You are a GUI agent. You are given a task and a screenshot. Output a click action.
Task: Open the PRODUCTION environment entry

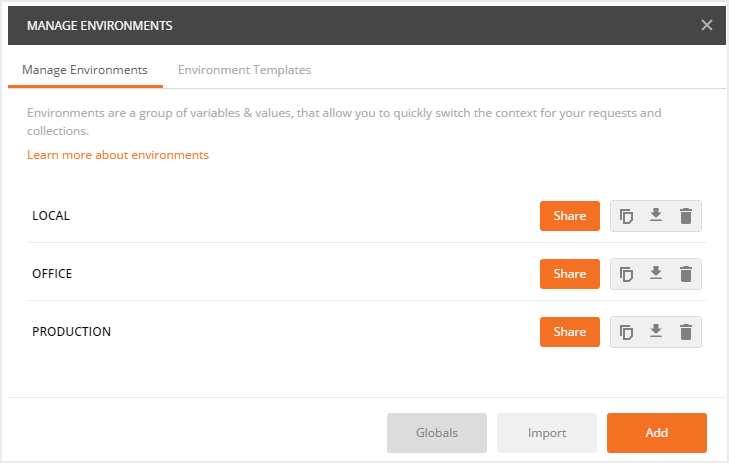71,331
